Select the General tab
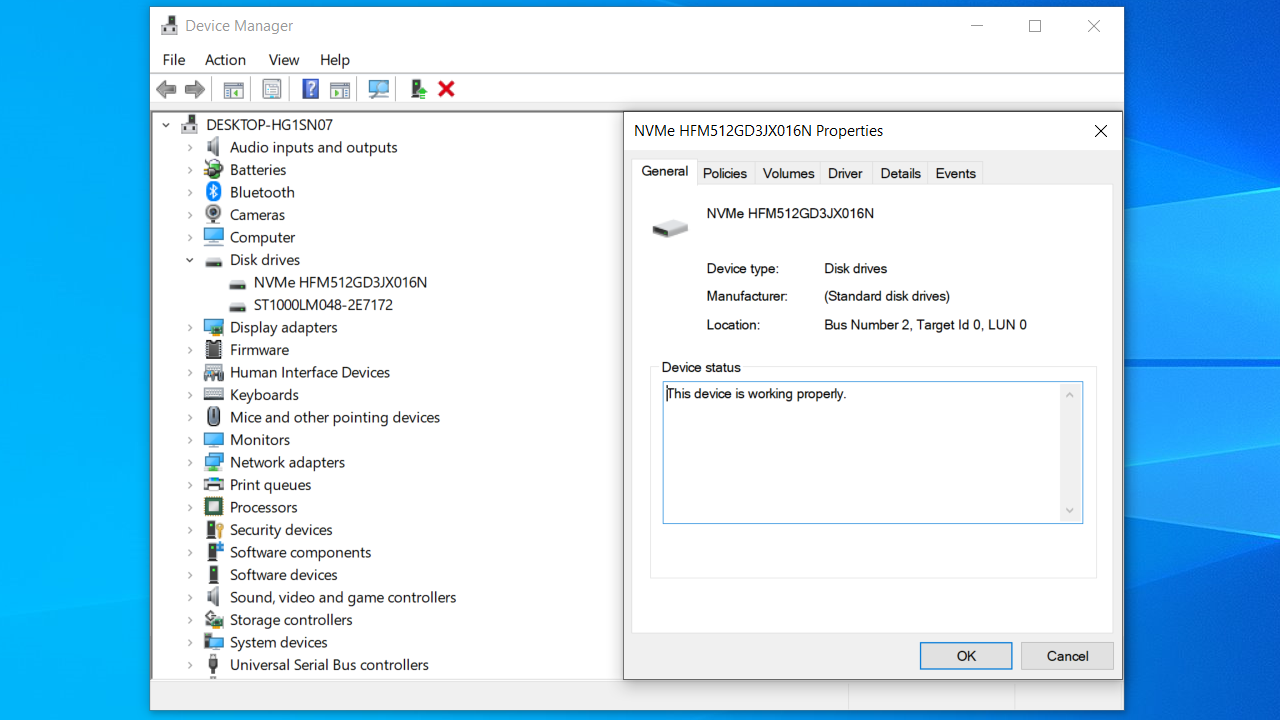 [x=665, y=172]
